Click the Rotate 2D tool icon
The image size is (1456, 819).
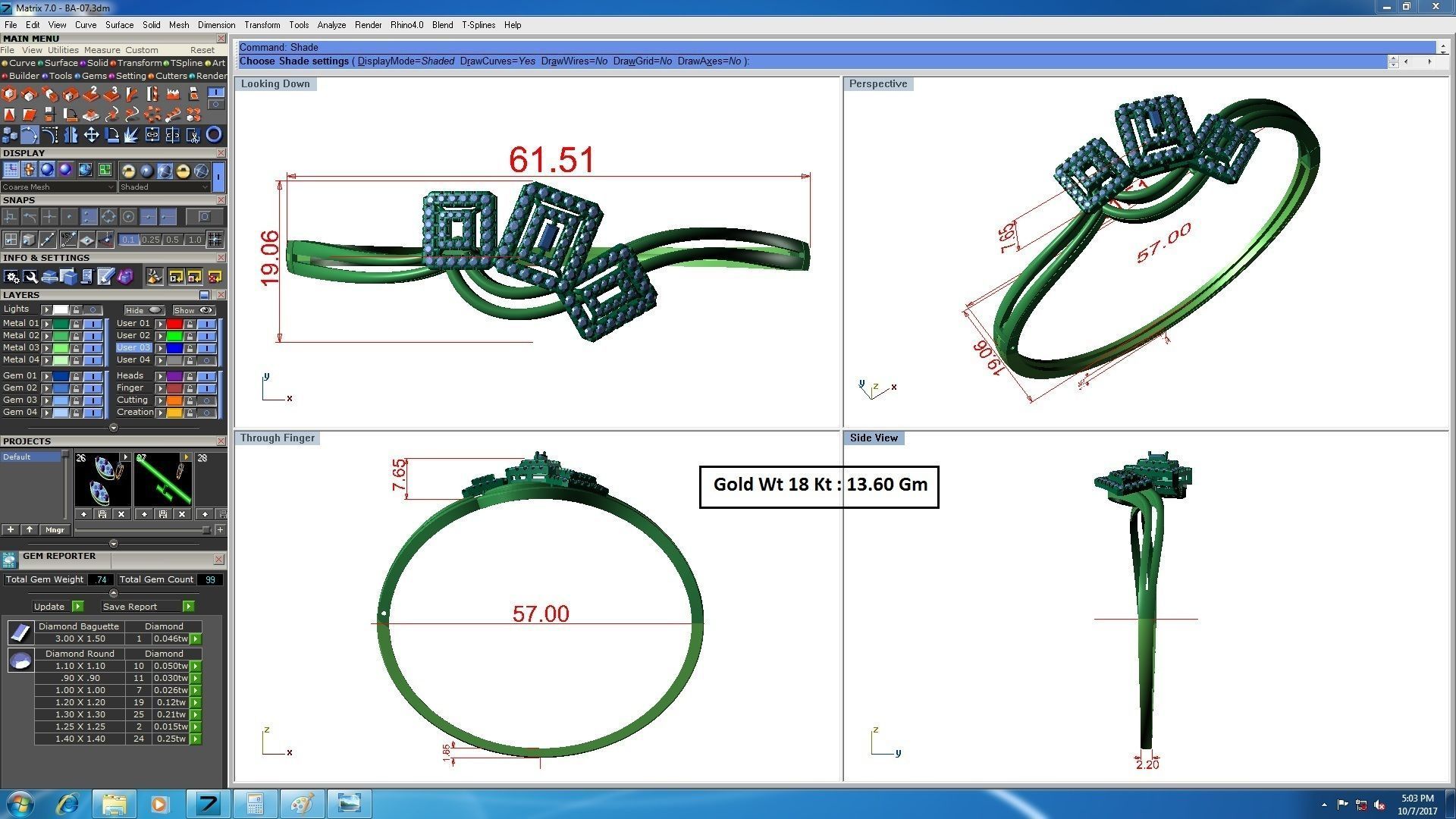point(111,134)
